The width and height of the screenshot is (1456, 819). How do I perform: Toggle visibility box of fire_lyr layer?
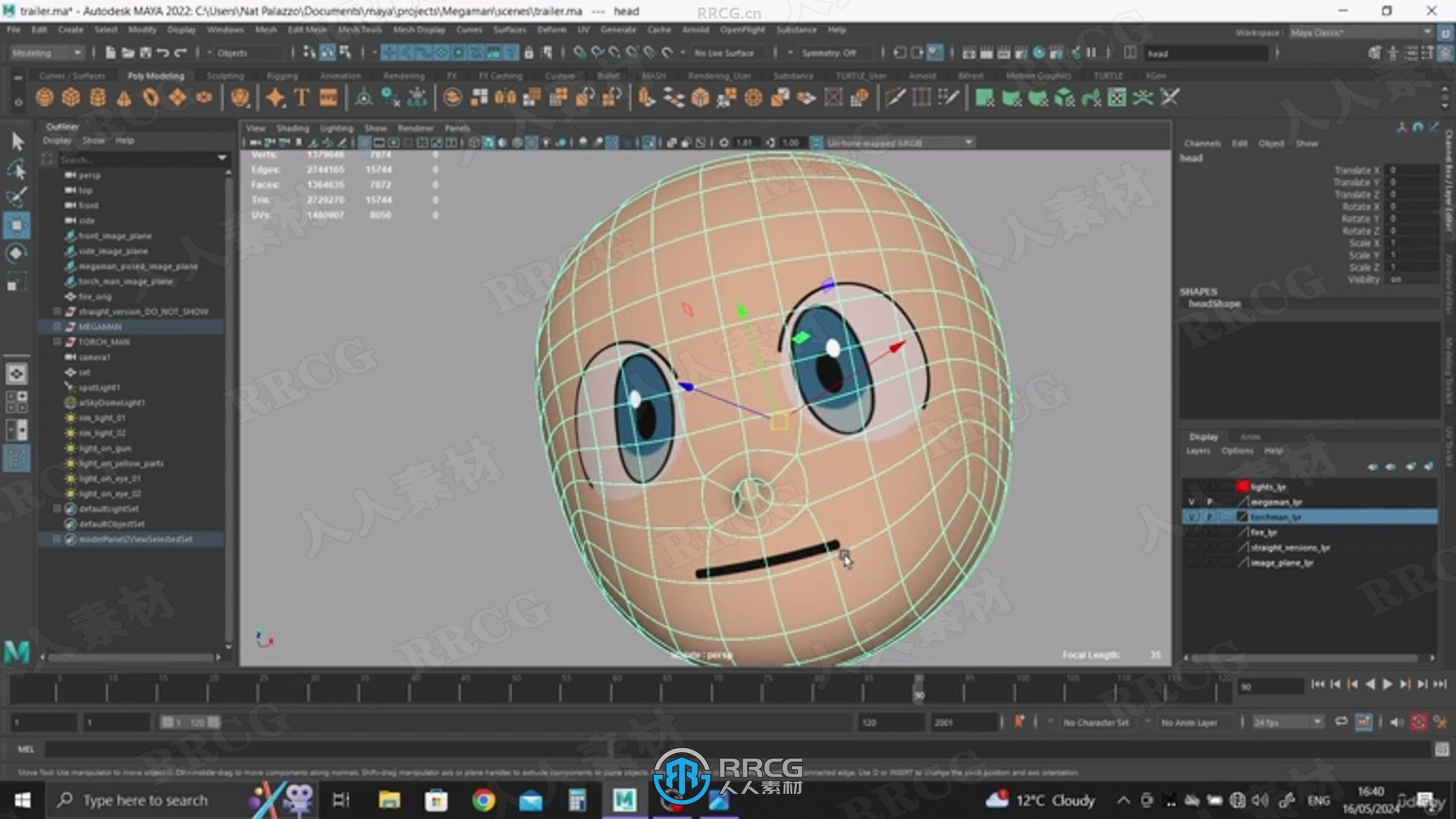coord(1191,532)
